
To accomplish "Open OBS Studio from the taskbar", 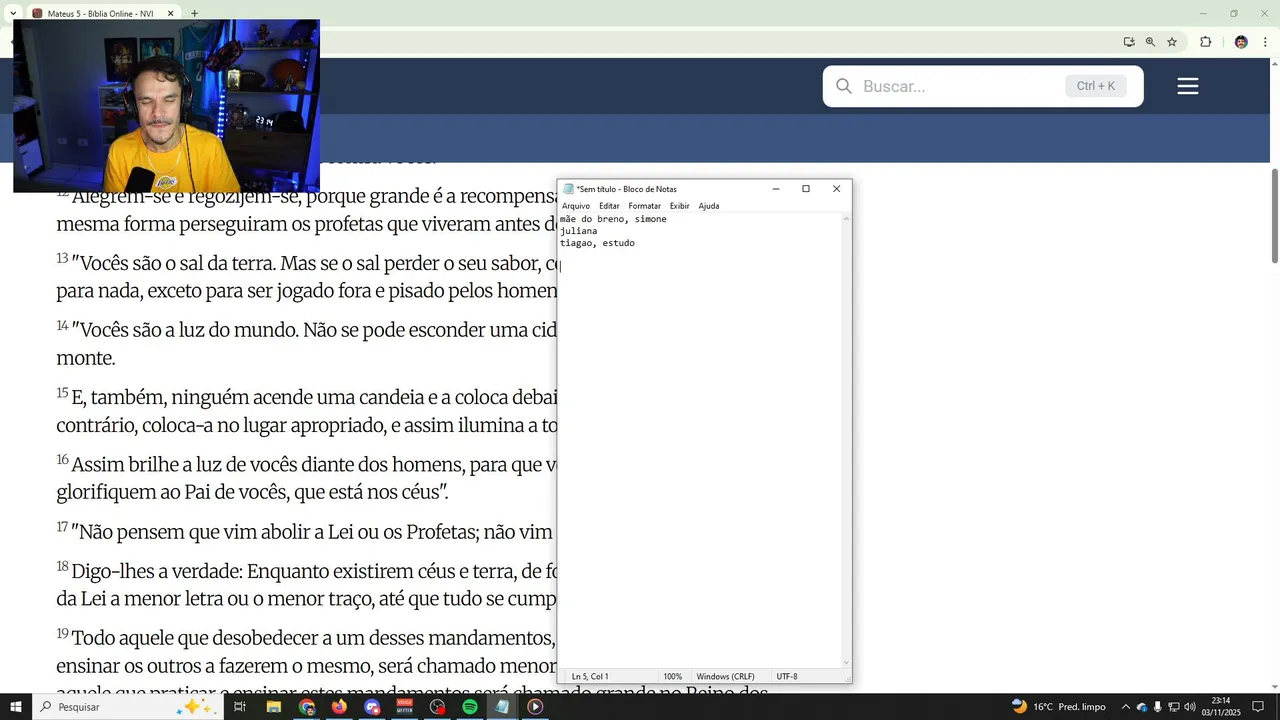I will tap(437, 707).
